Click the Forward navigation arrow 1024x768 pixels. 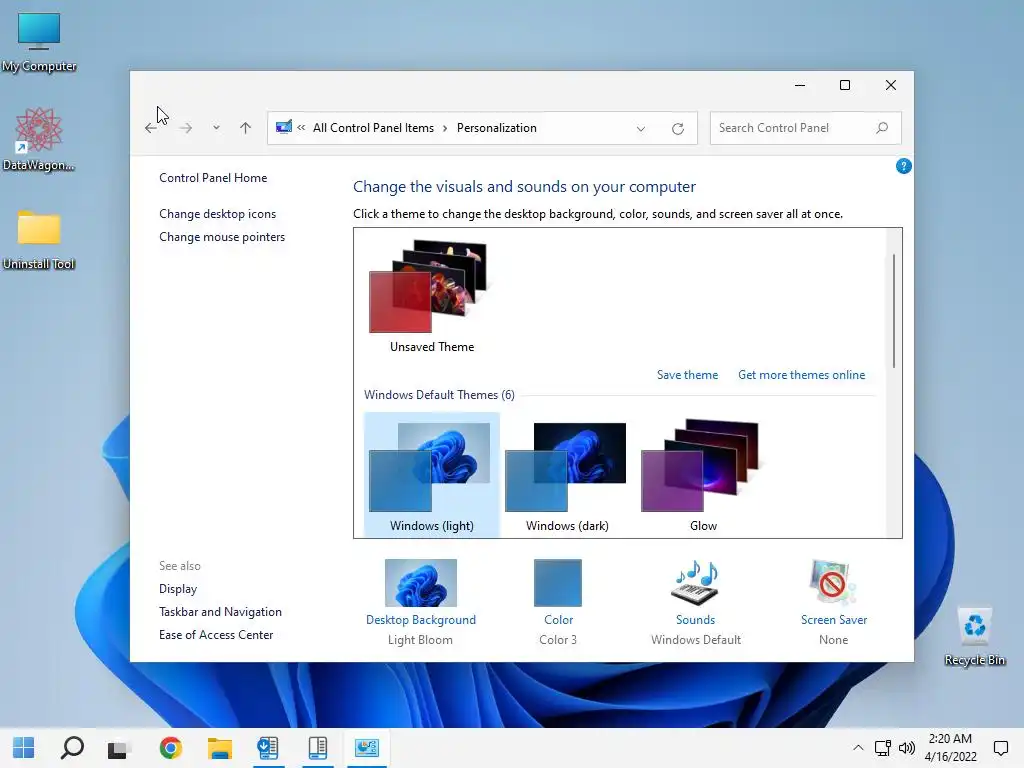click(x=186, y=128)
